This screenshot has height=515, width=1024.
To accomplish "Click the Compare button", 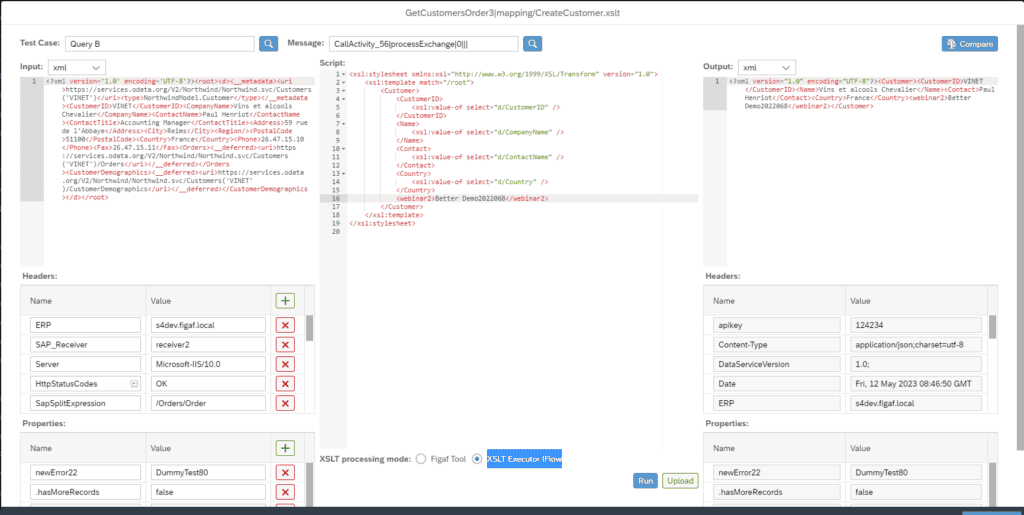I will [970, 44].
